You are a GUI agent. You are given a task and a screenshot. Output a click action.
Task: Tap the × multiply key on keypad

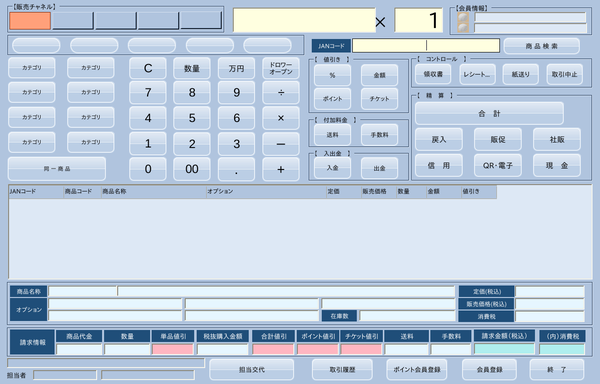(281, 118)
